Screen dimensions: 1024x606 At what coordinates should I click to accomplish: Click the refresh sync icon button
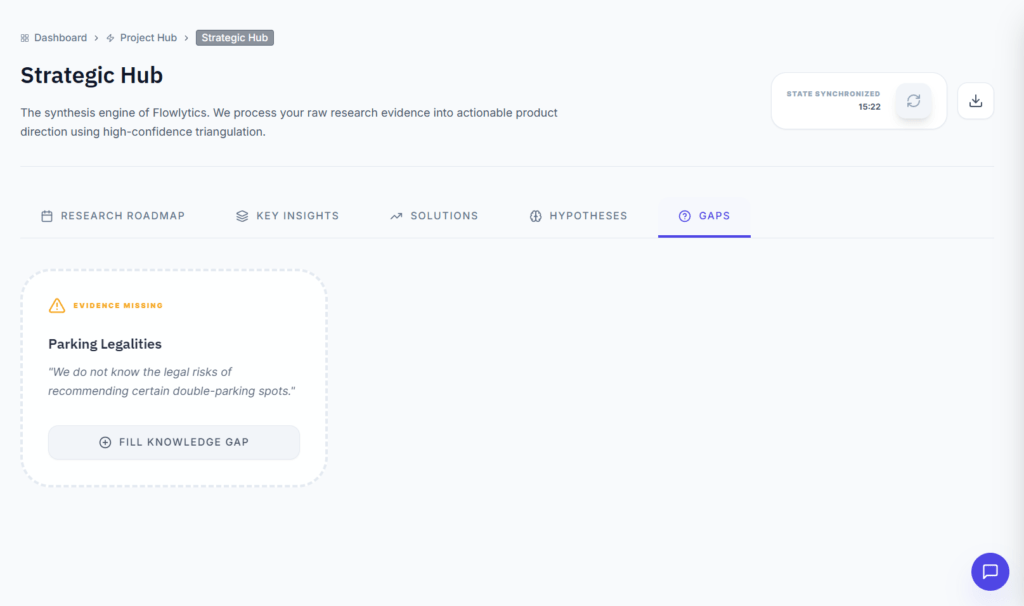pos(913,101)
